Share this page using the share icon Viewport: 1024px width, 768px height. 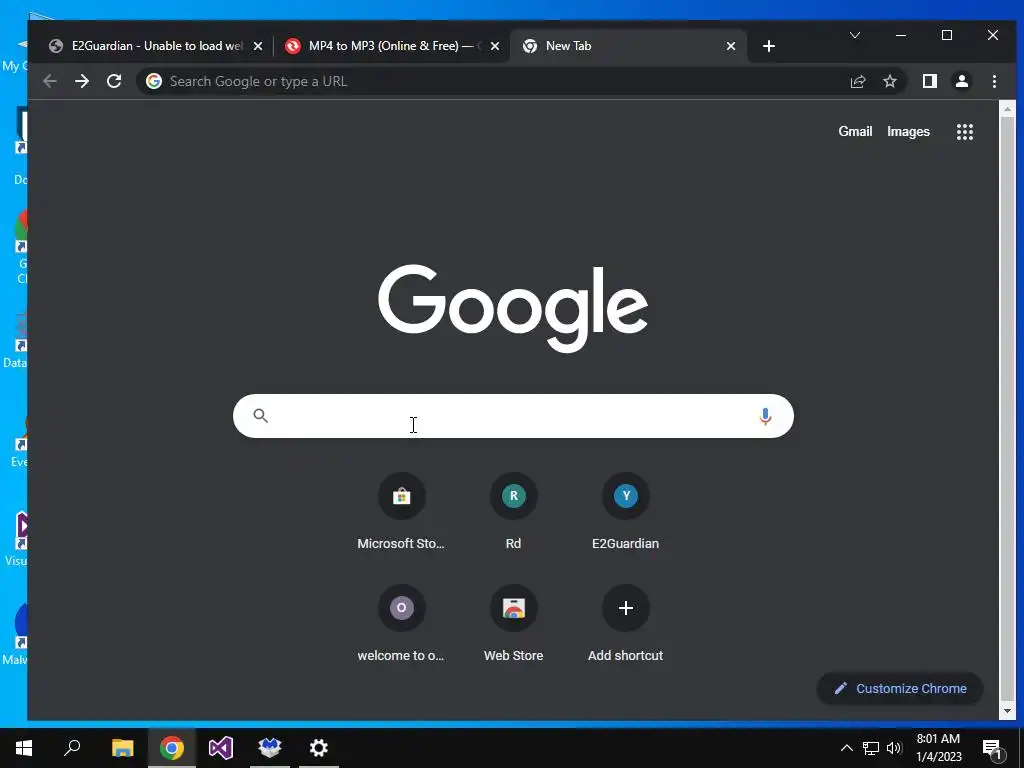(x=857, y=81)
